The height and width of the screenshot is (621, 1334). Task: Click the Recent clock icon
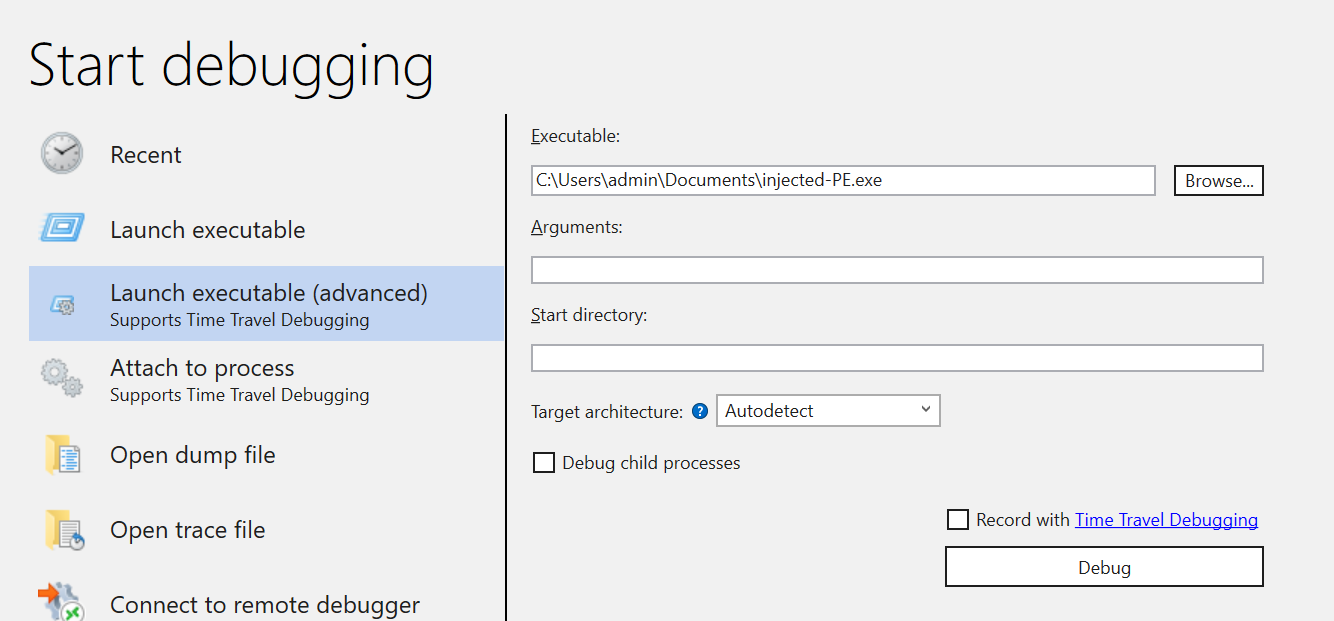pos(62,154)
